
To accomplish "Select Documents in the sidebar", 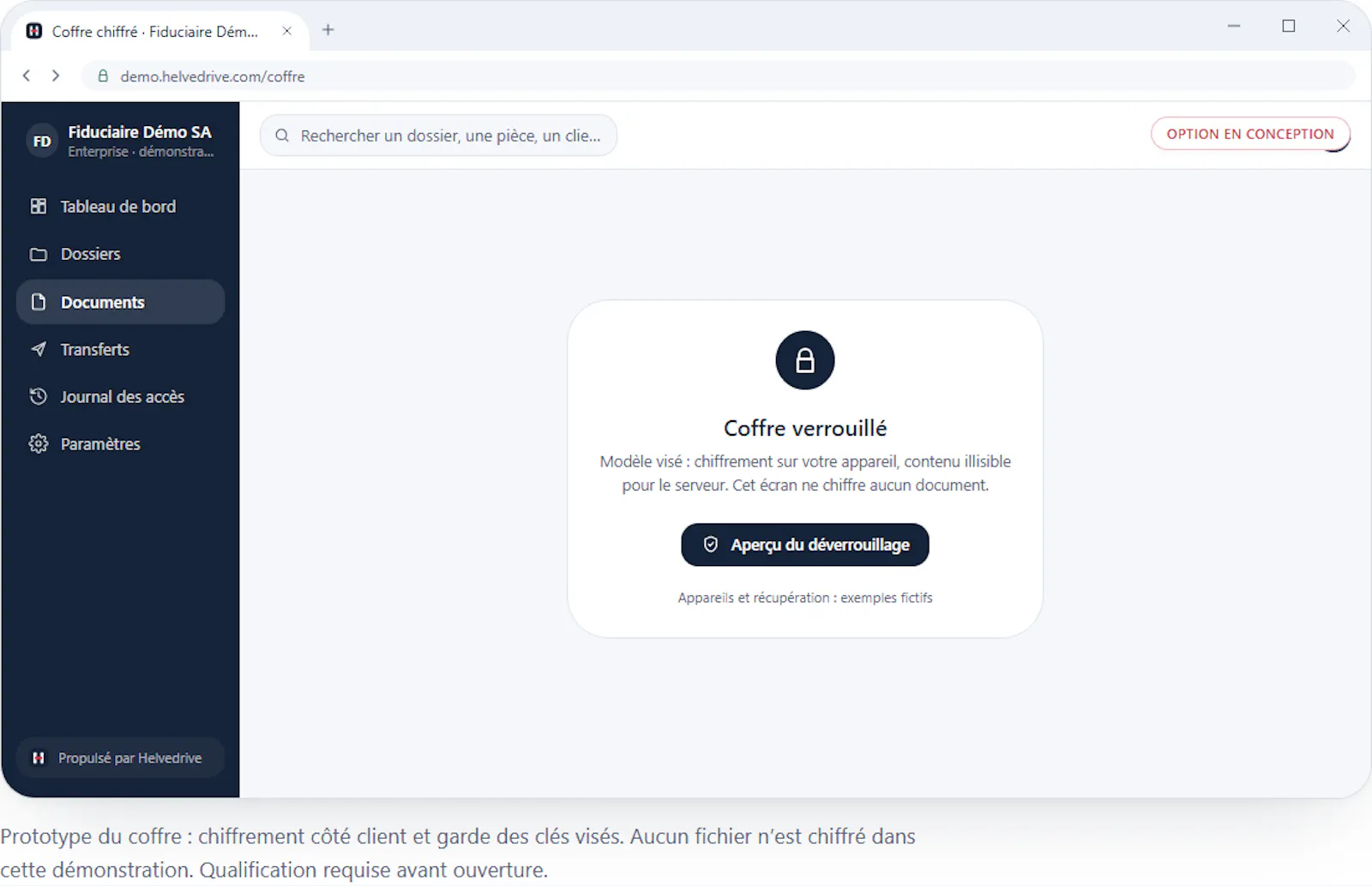I will [x=120, y=302].
